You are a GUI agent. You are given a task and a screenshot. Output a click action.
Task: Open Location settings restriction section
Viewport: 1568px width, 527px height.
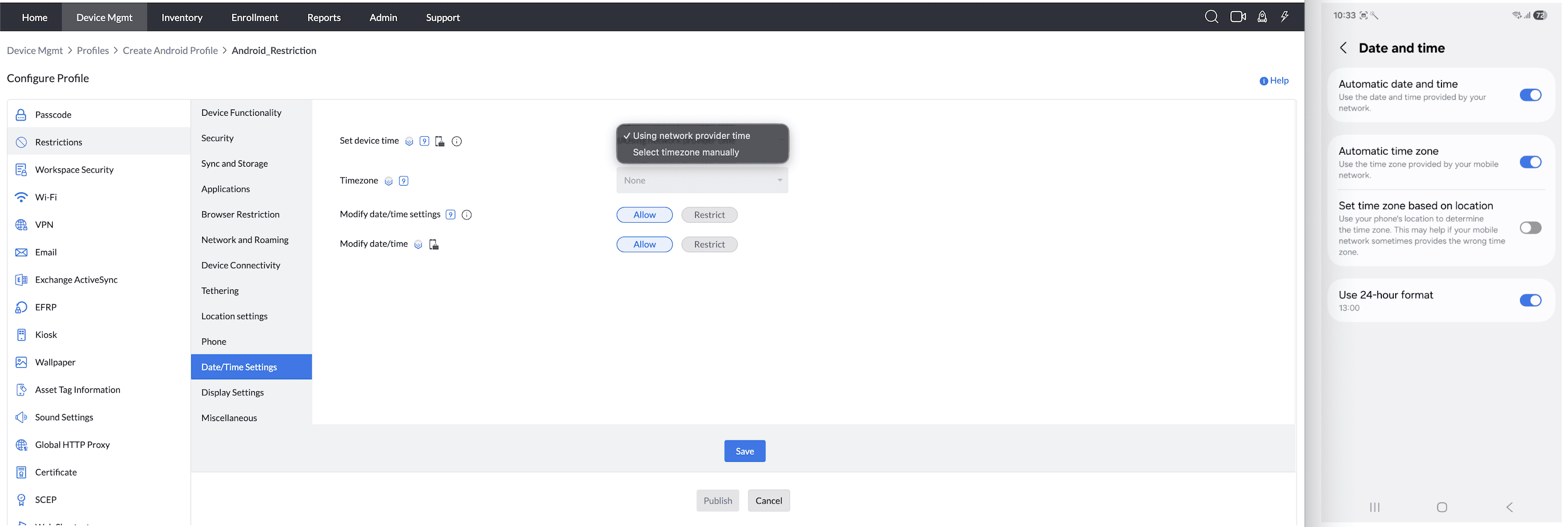click(x=251, y=316)
